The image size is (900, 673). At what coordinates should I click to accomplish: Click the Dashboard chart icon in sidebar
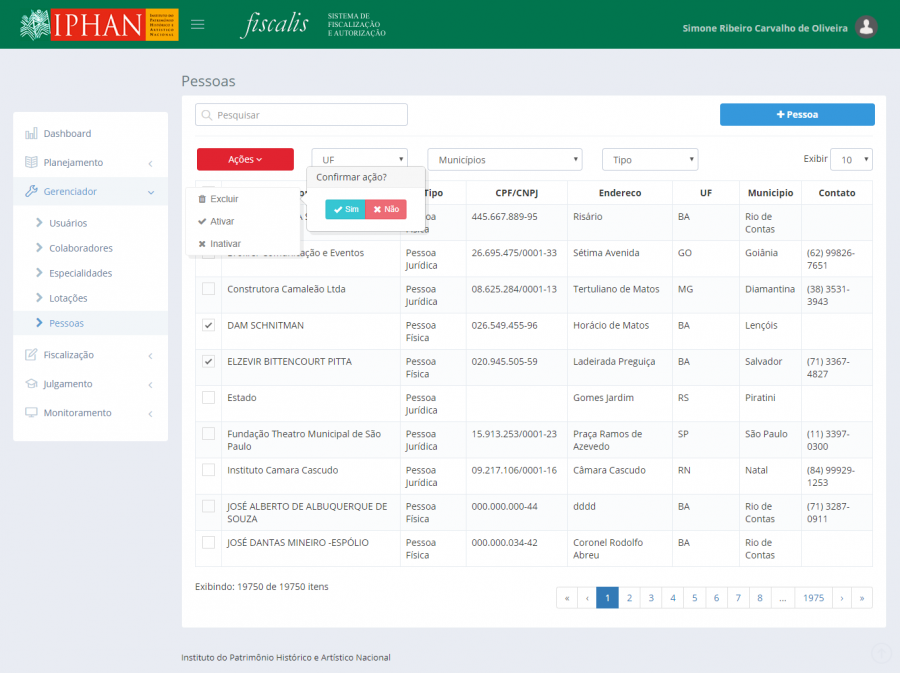click(x=31, y=134)
